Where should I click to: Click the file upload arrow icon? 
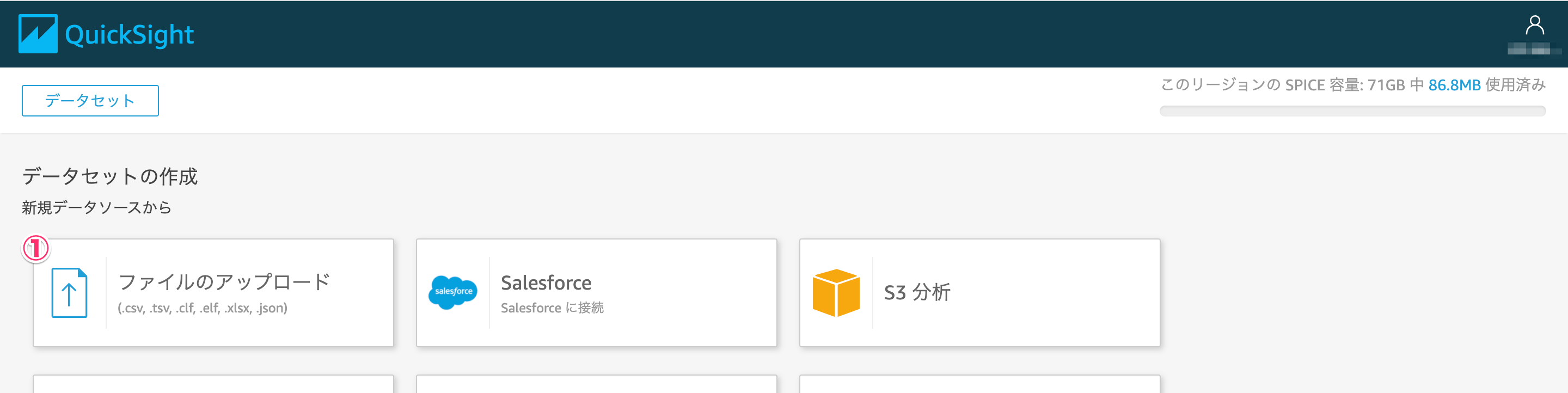tap(69, 293)
